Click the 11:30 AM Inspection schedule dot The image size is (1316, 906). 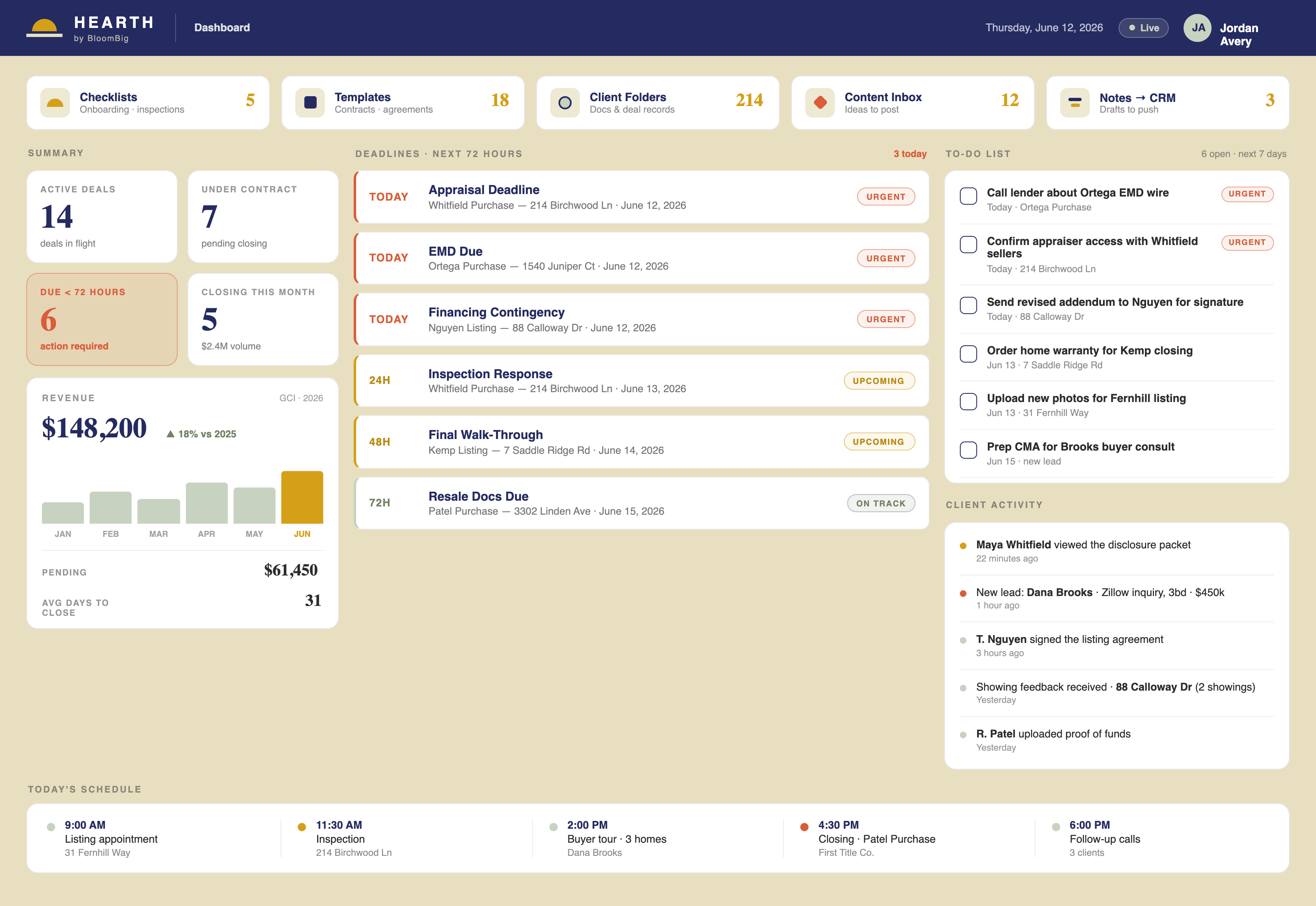(x=302, y=827)
